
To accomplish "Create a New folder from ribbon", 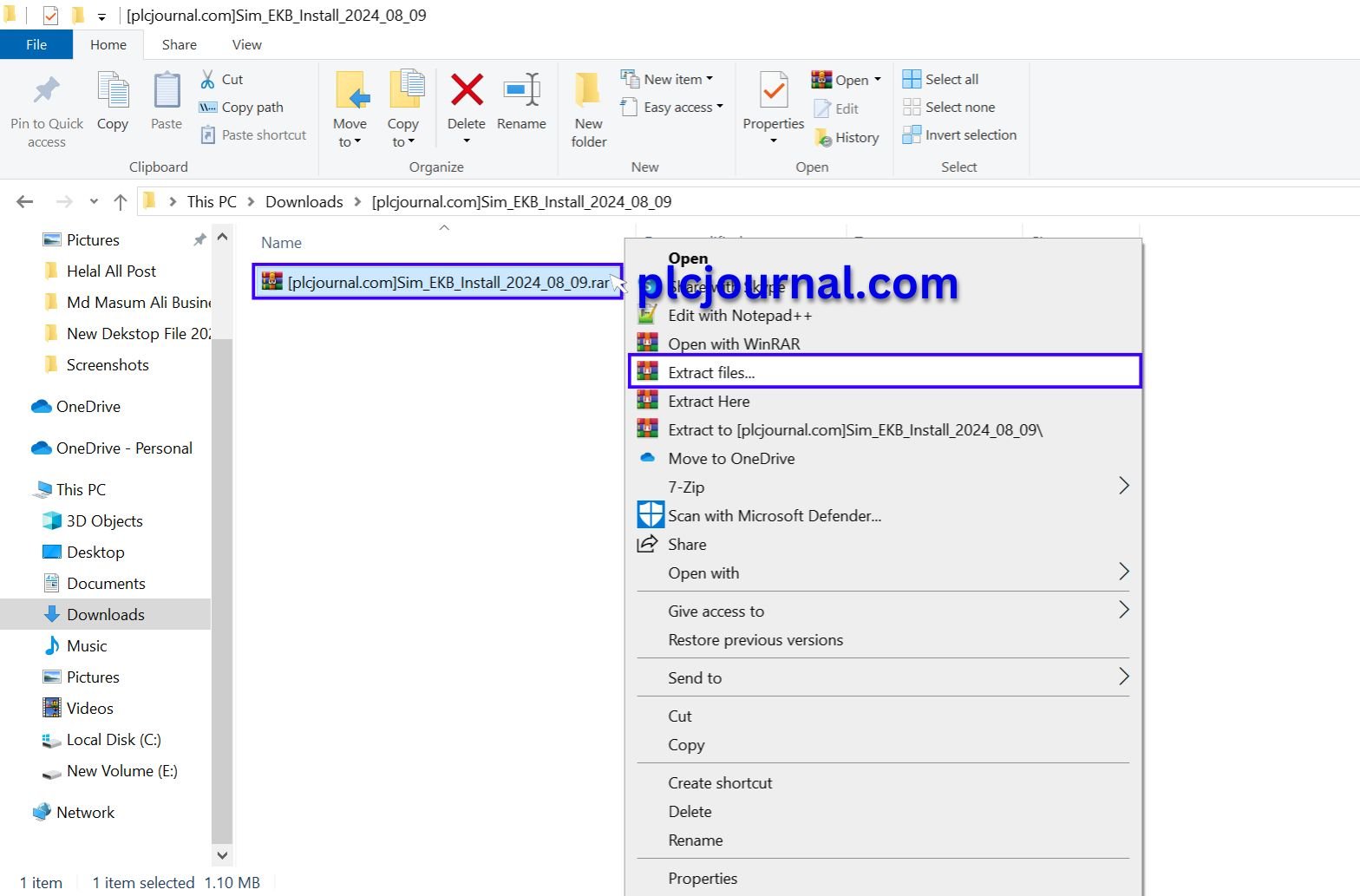I will [589, 109].
